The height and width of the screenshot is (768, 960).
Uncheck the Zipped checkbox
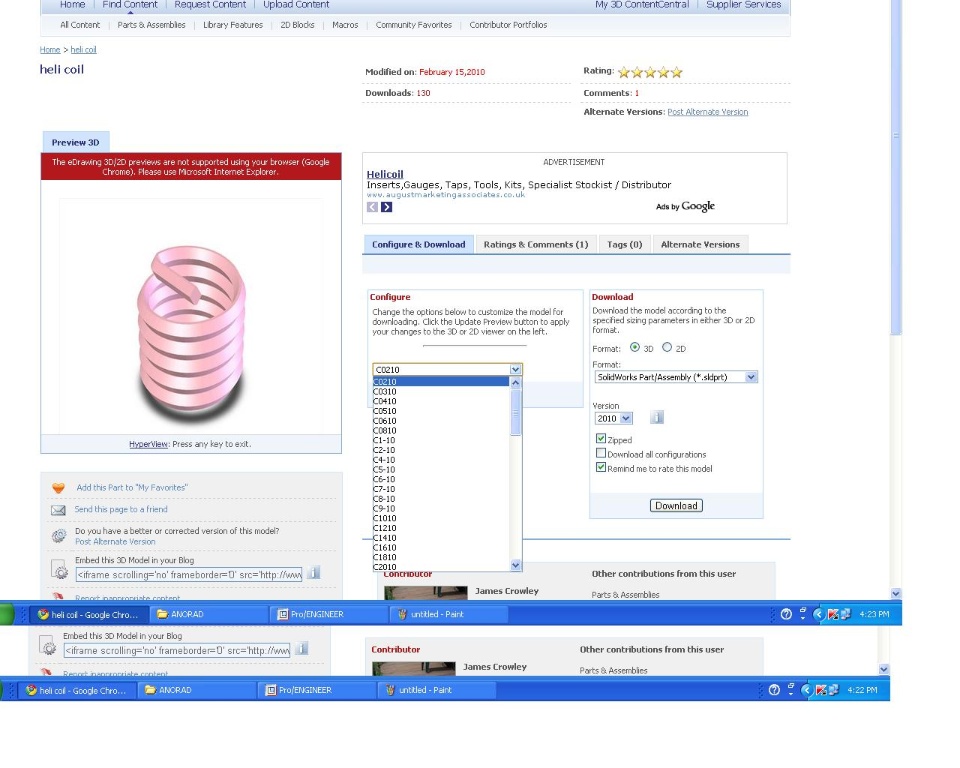click(x=601, y=439)
